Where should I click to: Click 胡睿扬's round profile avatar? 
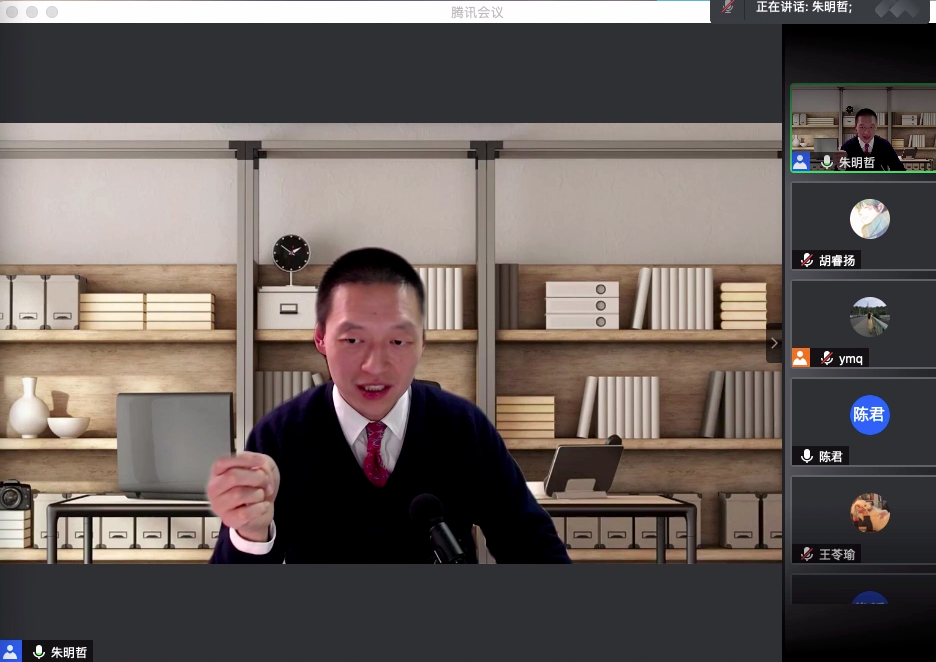click(869, 219)
